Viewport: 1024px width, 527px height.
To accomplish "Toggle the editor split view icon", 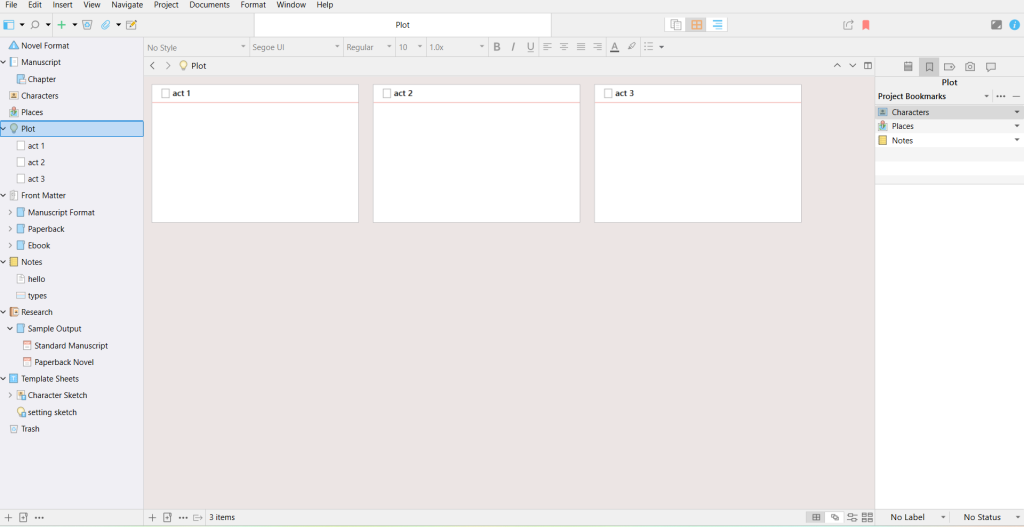I will [x=868, y=66].
